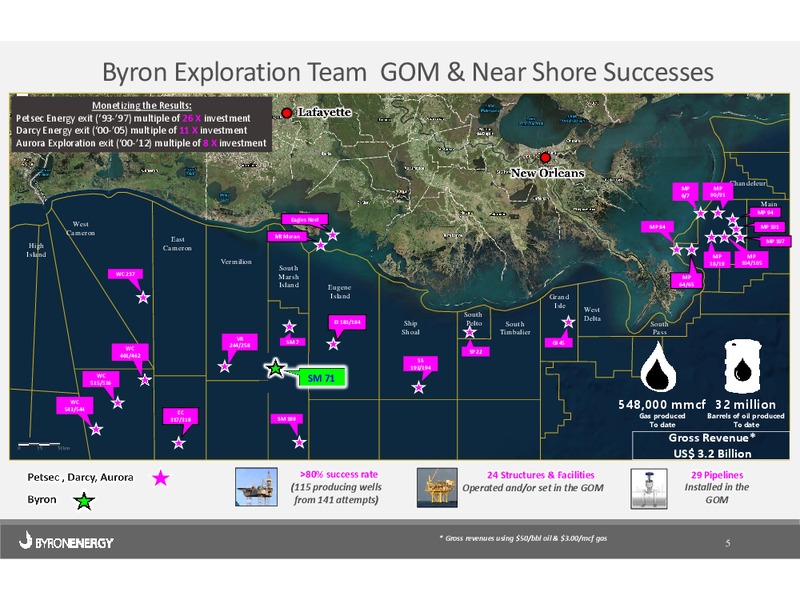
Task: Click the '24 Structures & Facilities' text
Action: click(540, 474)
